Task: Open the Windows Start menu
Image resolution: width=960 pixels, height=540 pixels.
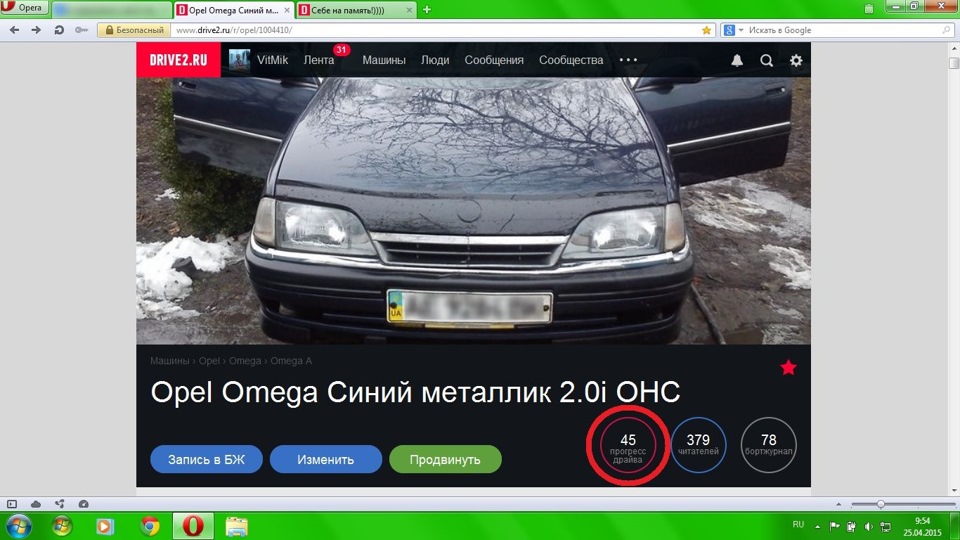Action: point(18,526)
